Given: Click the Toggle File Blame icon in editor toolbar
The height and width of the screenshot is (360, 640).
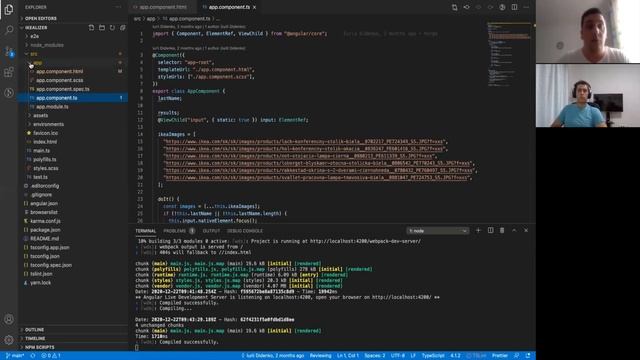Looking at the screenshot, I should point(502,7).
